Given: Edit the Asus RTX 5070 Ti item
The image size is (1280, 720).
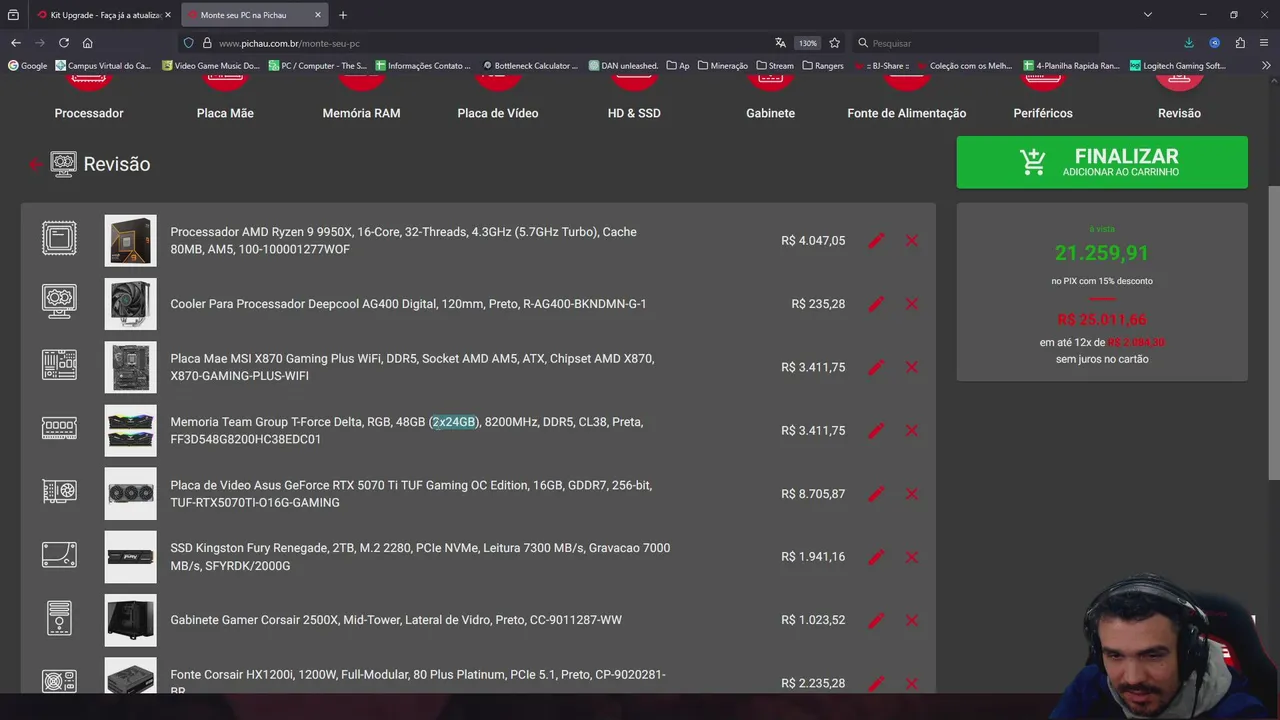Looking at the screenshot, I should (876, 494).
